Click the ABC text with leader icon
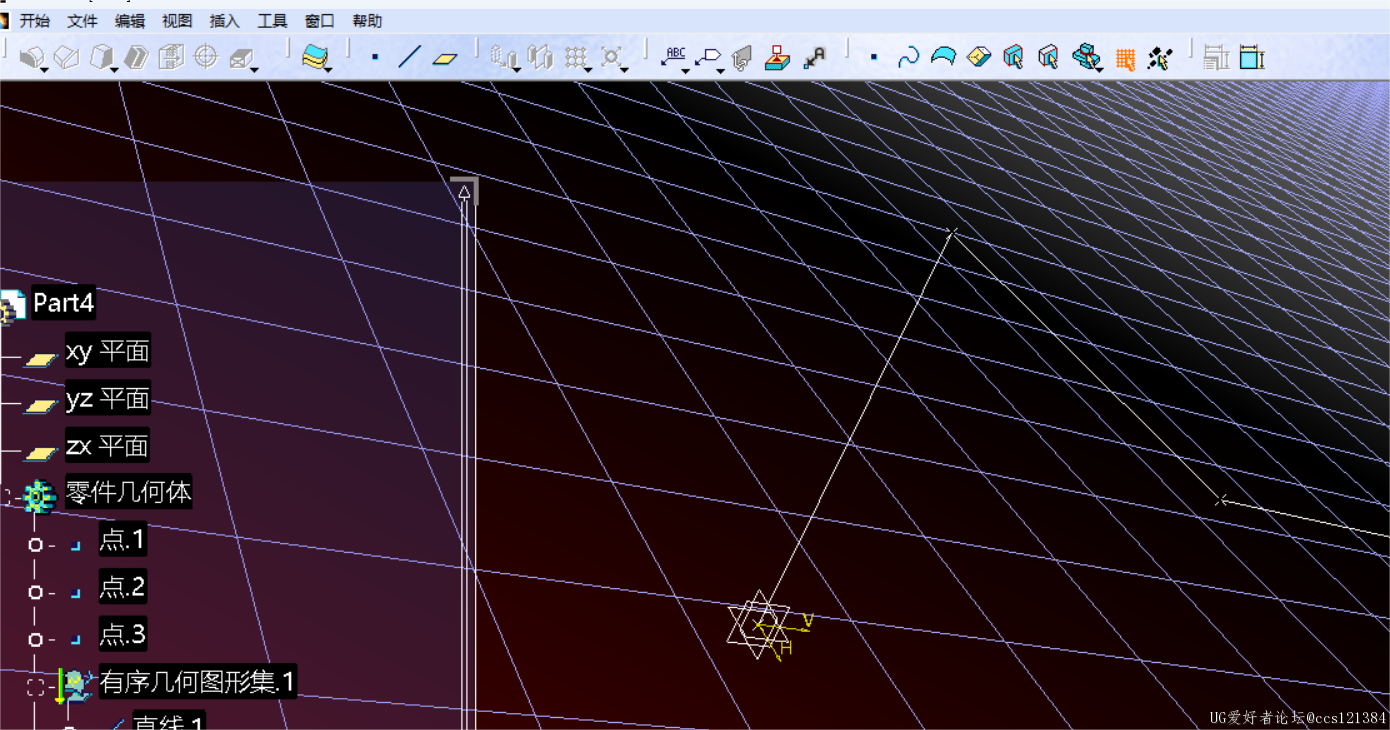1390x730 pixels. 675,56
